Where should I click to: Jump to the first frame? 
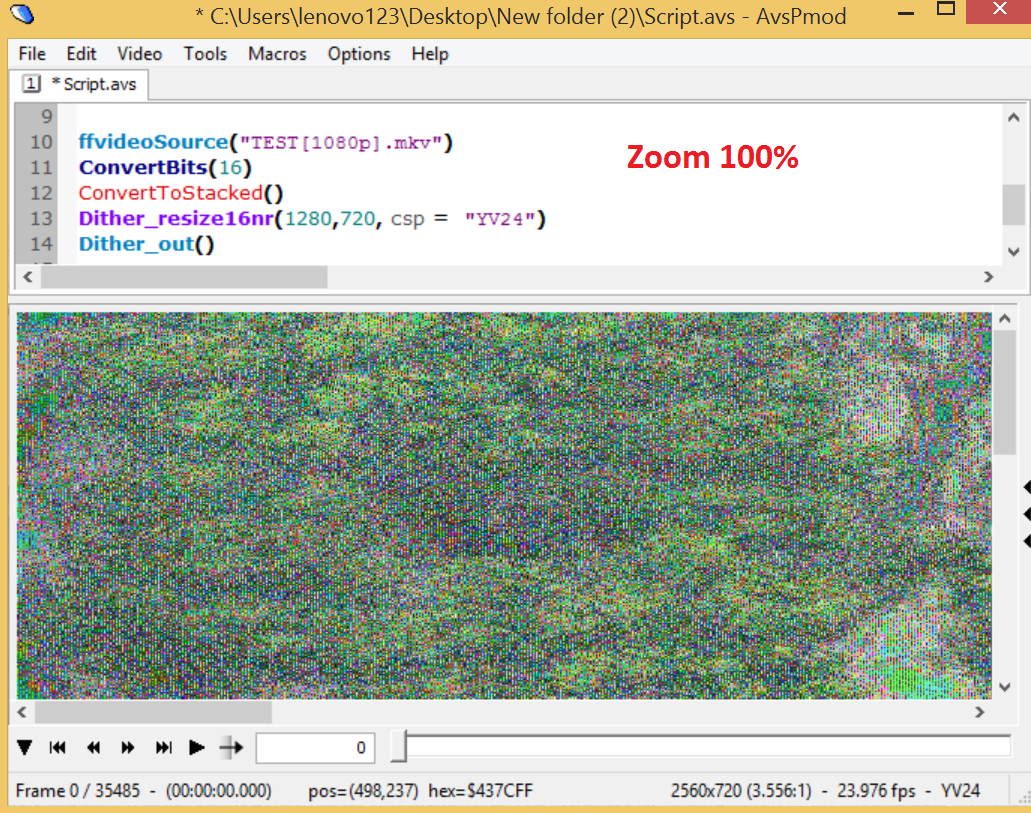click(58, 747)
